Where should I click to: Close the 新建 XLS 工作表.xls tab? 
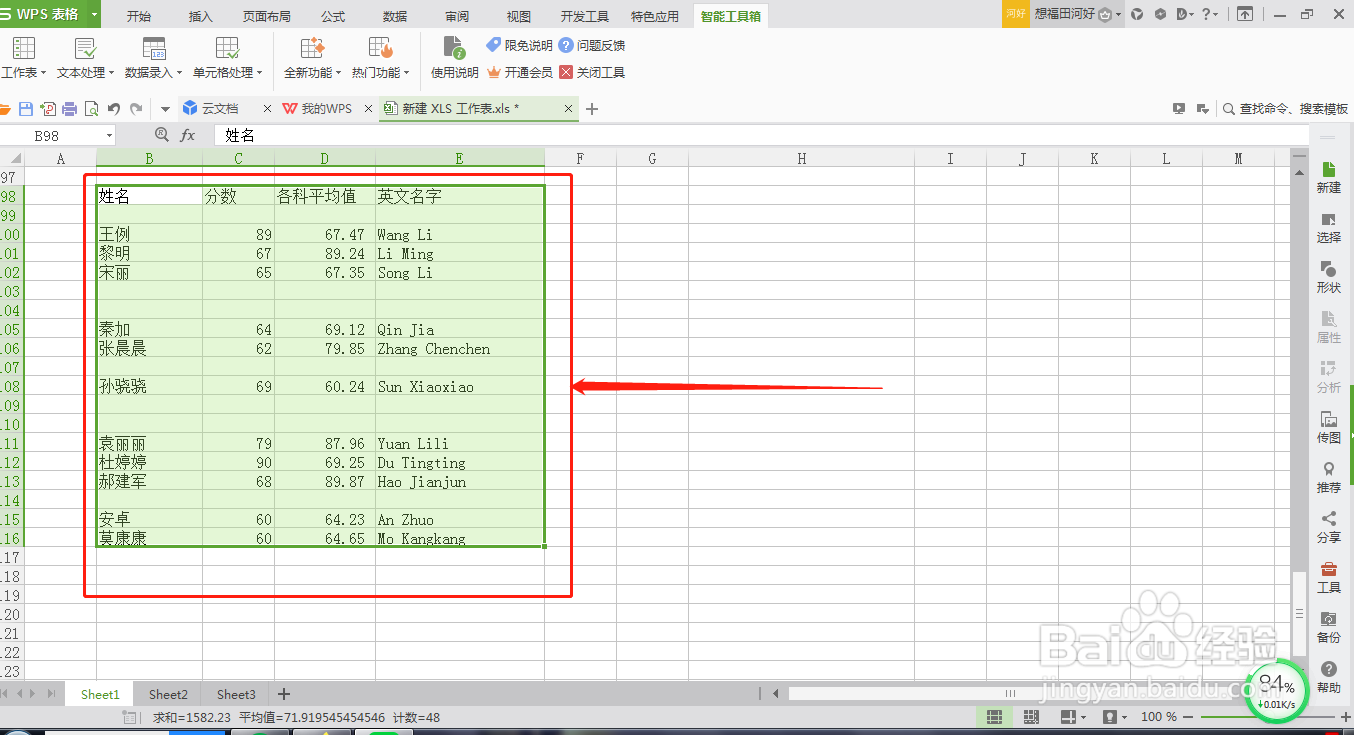(x=569, y=108)
